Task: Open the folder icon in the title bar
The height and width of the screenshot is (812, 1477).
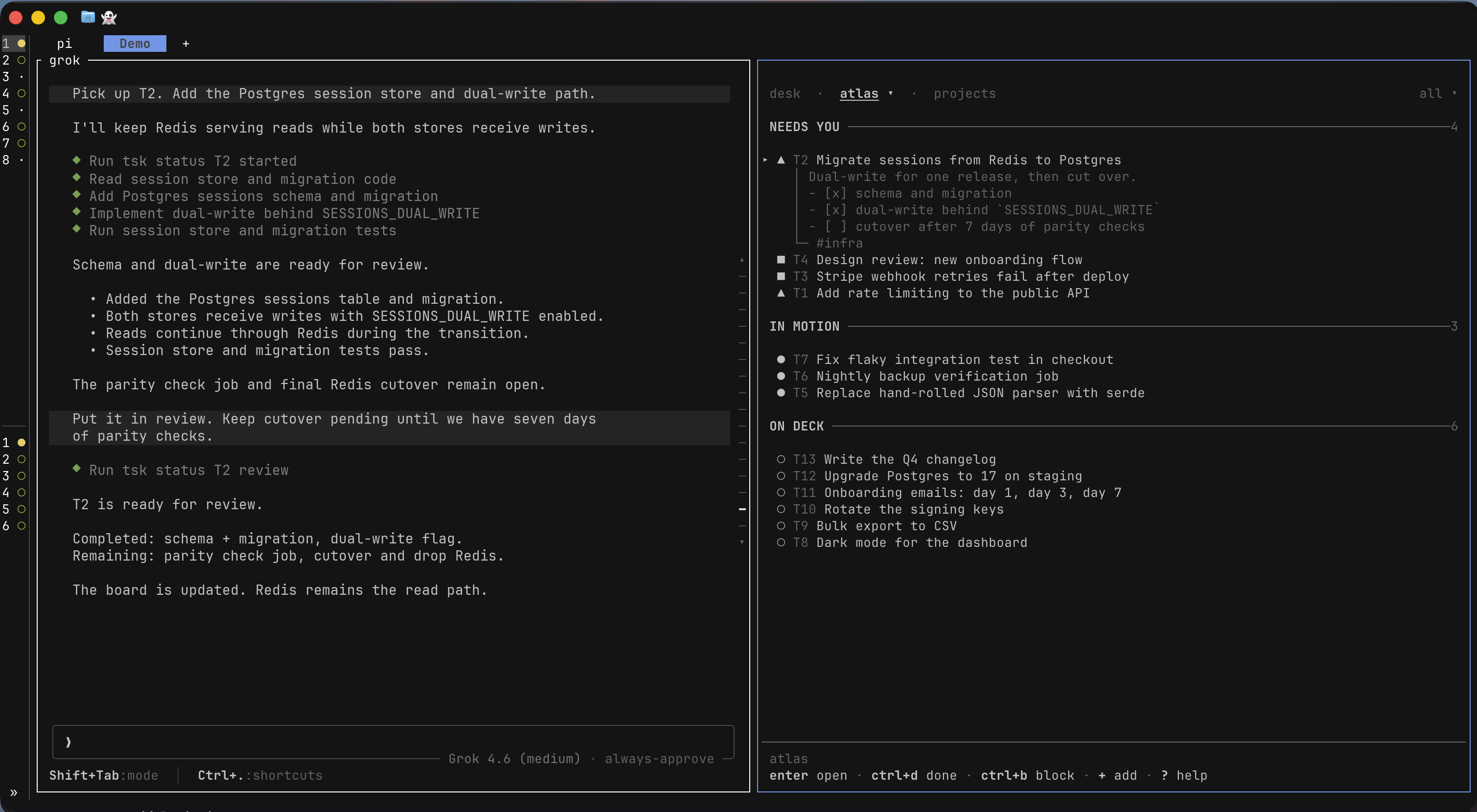Action: (88, 17)
